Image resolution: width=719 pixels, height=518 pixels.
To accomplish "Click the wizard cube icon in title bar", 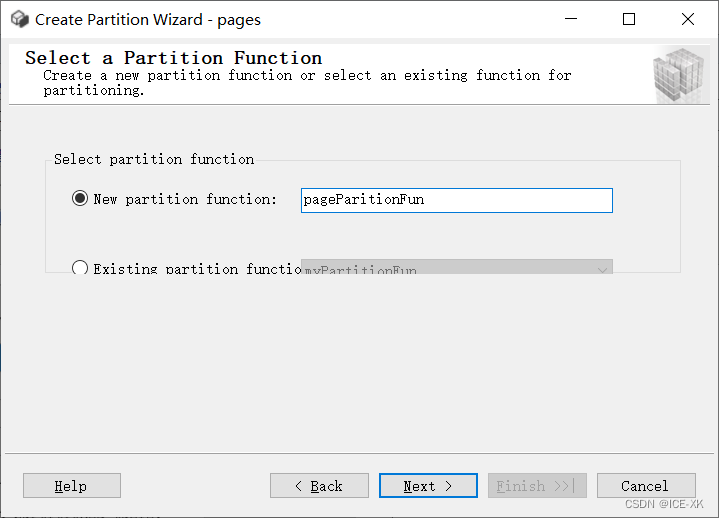I will click(x=19, y=19).
